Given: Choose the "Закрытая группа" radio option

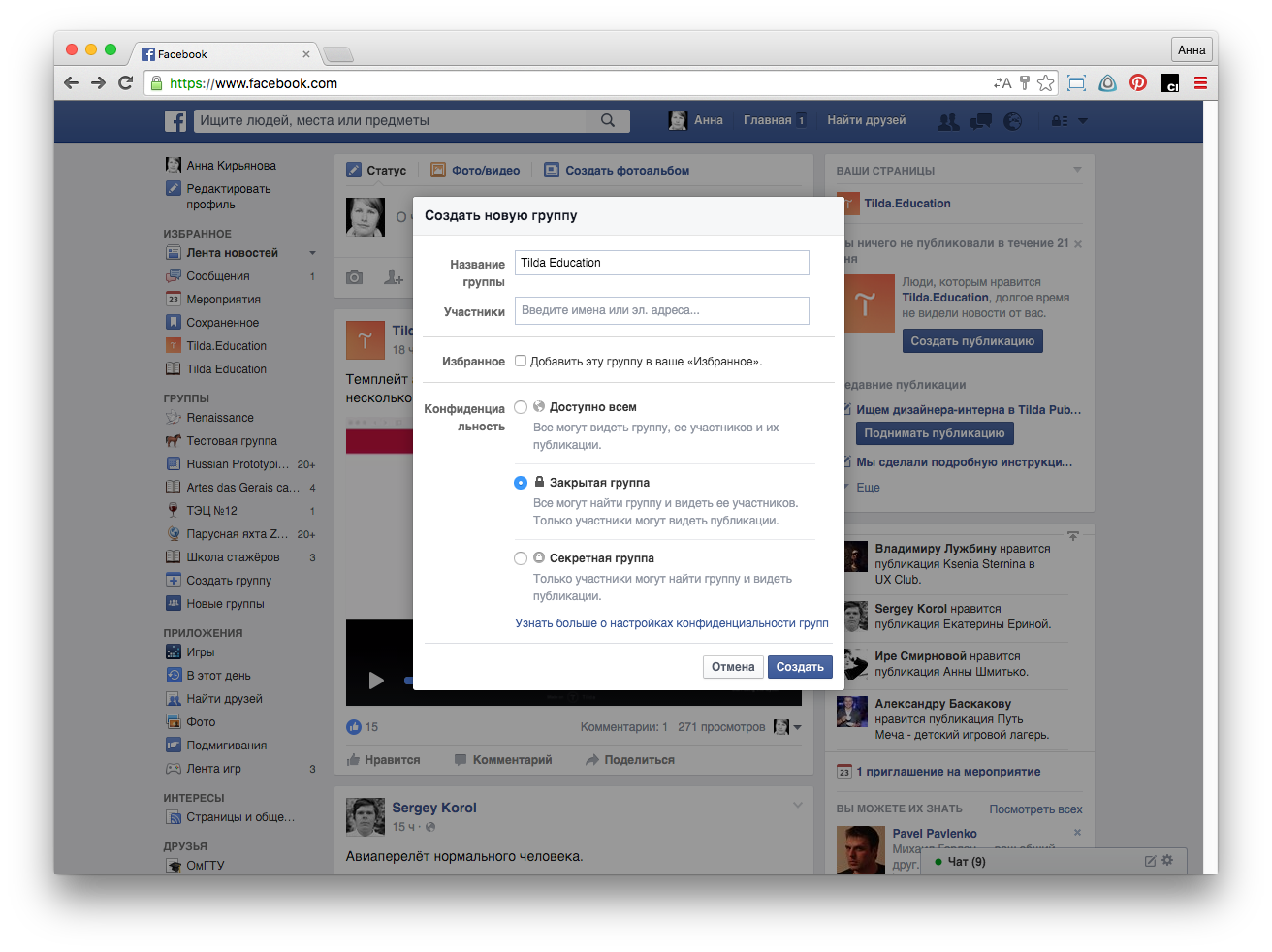Looking at the screenshot, I should tap(521, 483).
